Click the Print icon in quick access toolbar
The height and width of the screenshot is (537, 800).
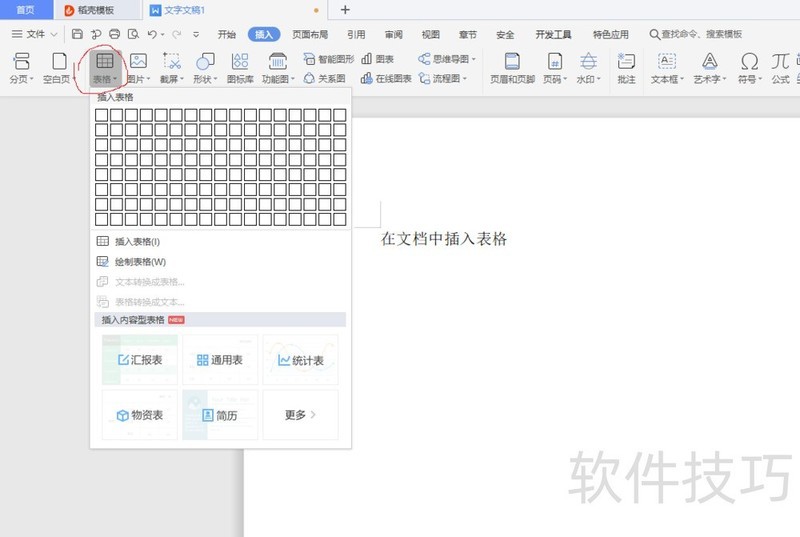point(115,34)
